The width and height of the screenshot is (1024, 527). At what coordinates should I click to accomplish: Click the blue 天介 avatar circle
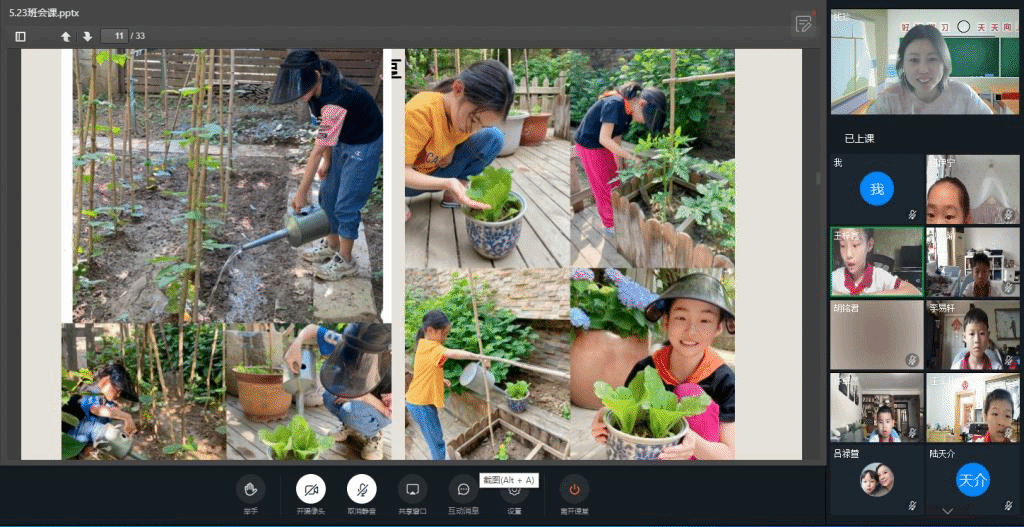[972, 480]
